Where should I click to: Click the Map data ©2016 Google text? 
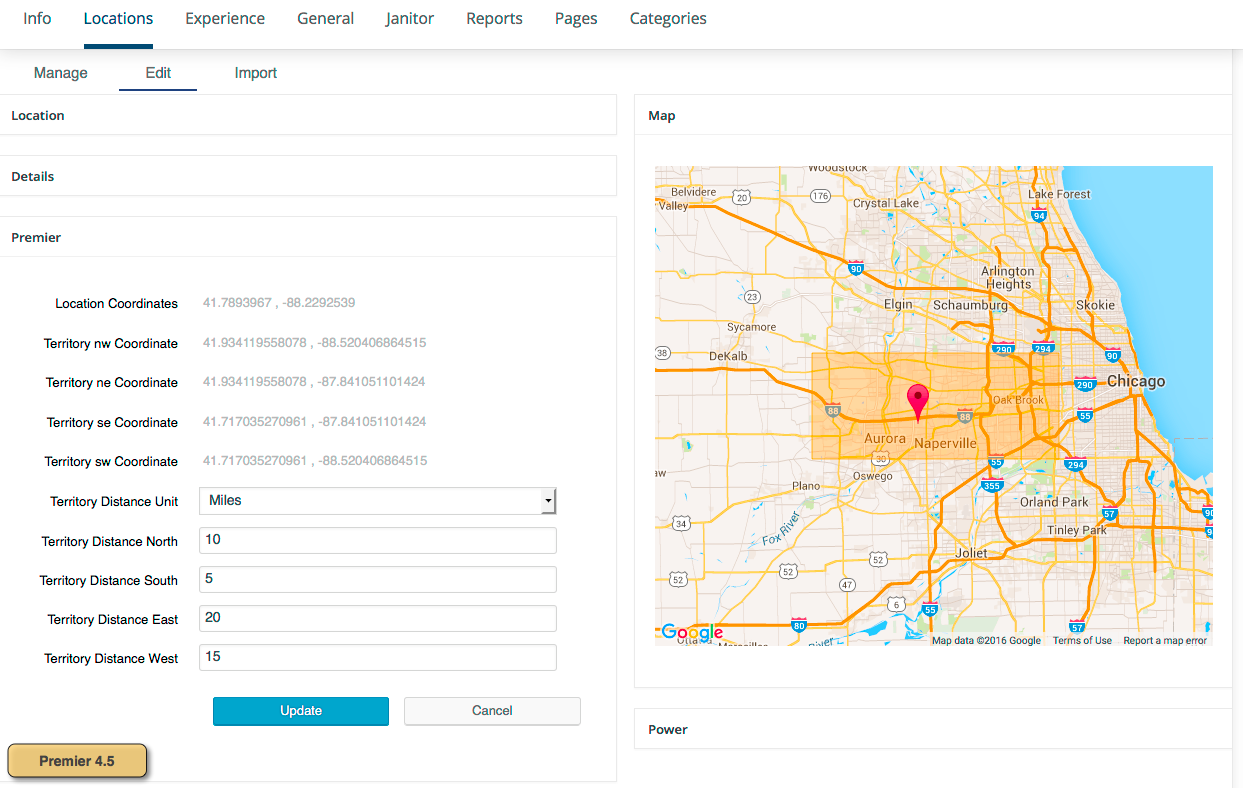(x=986, y=641)
